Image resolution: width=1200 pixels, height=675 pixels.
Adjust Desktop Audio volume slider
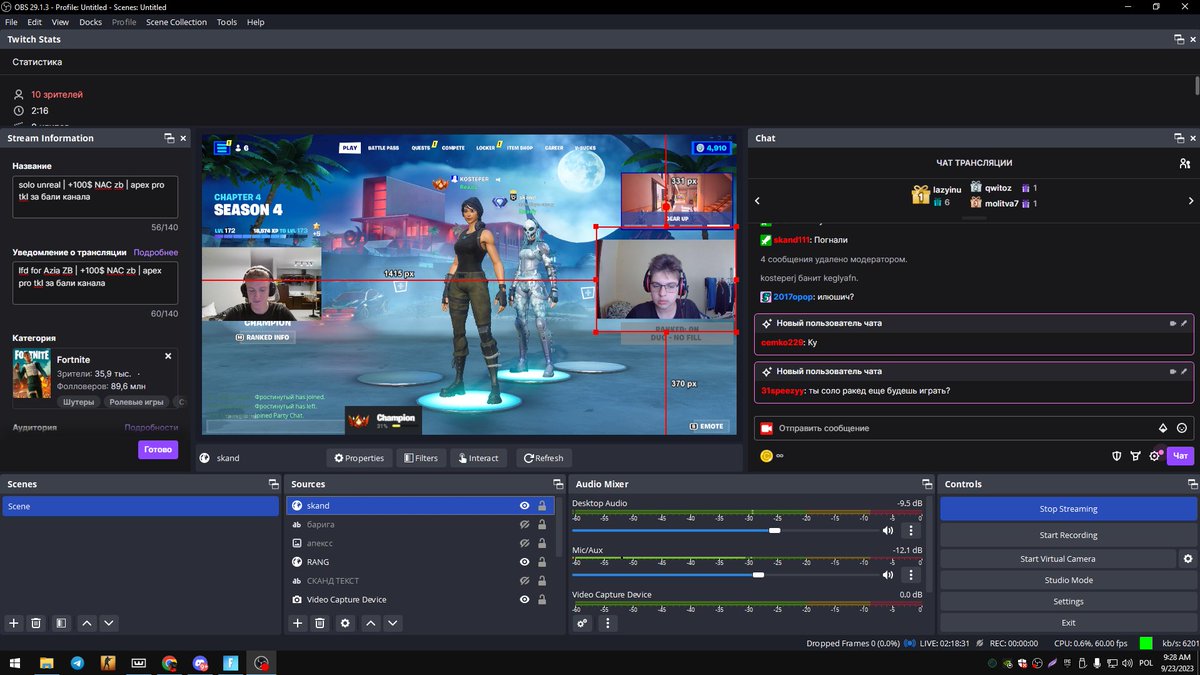point(775,531)
